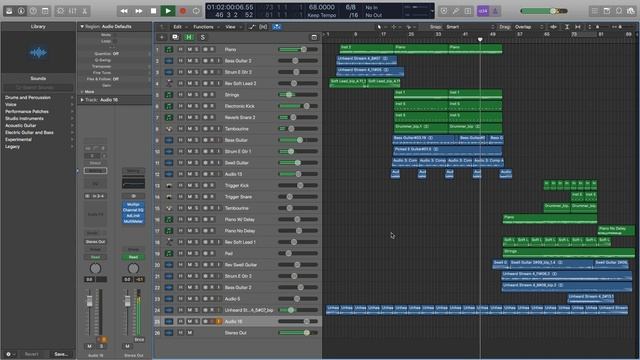The image size is (640, 360).
Task: Toggle the blue Catch Playhead button
Action: (x=276, y=27)
